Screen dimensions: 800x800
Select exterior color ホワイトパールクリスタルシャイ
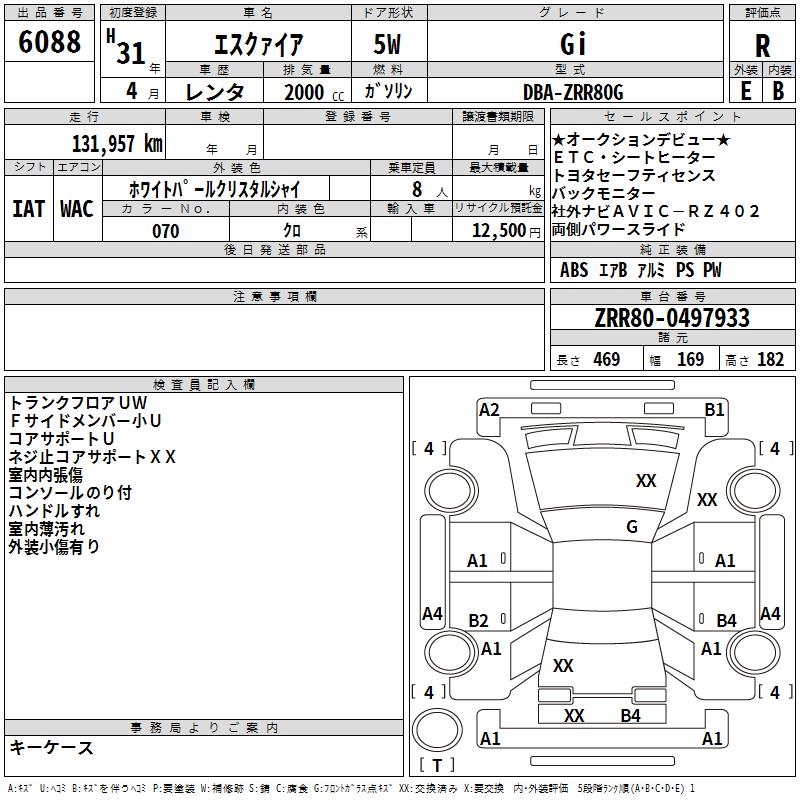(x=215, y=189)
